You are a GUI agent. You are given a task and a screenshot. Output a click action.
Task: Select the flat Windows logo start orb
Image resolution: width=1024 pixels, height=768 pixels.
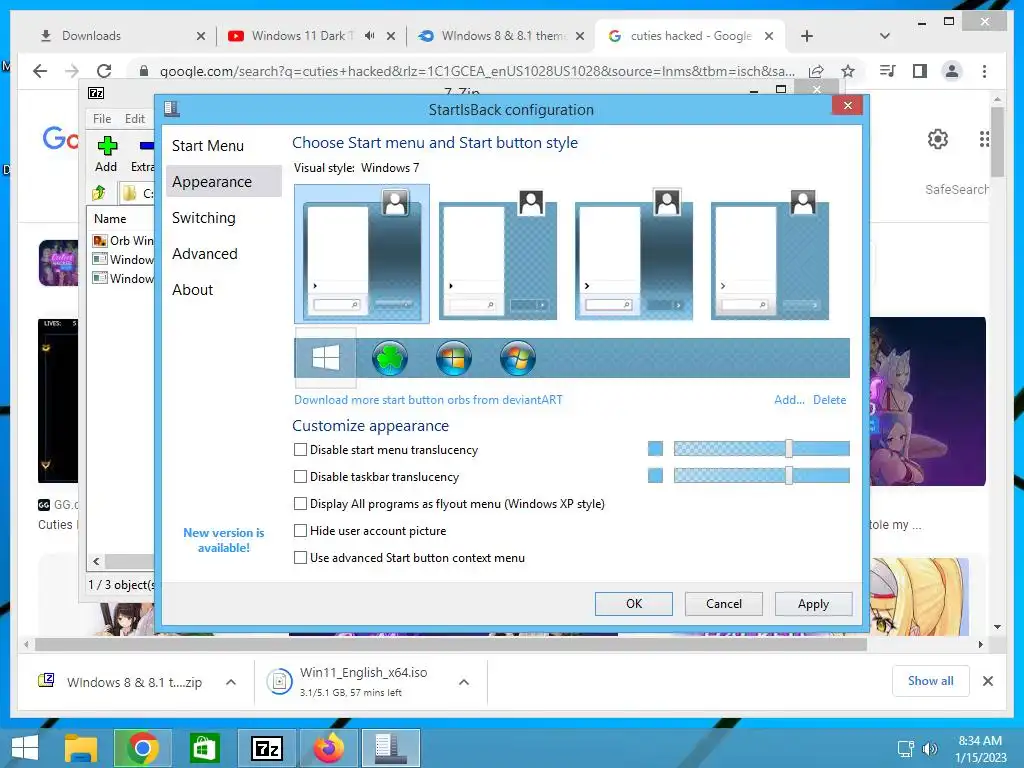(x=325, y=358)
